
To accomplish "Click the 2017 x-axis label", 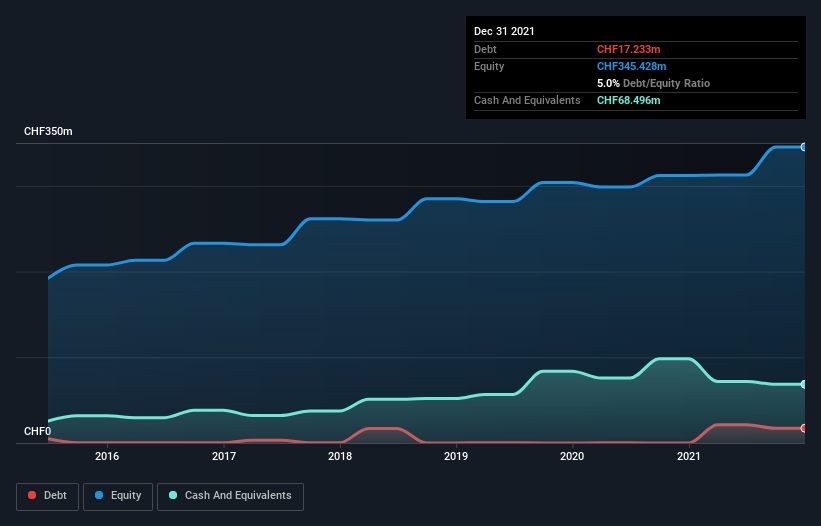I will click(224, 456).
